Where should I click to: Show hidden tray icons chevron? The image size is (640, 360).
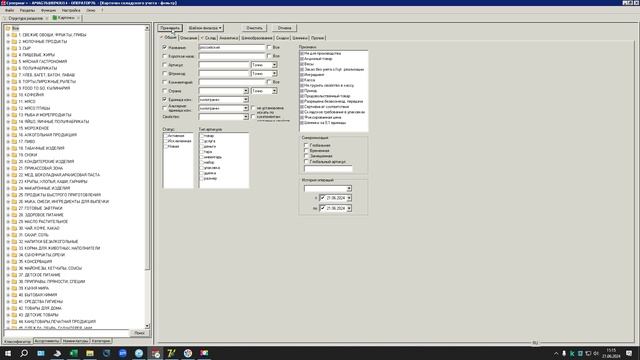click(x=556, y=353)
